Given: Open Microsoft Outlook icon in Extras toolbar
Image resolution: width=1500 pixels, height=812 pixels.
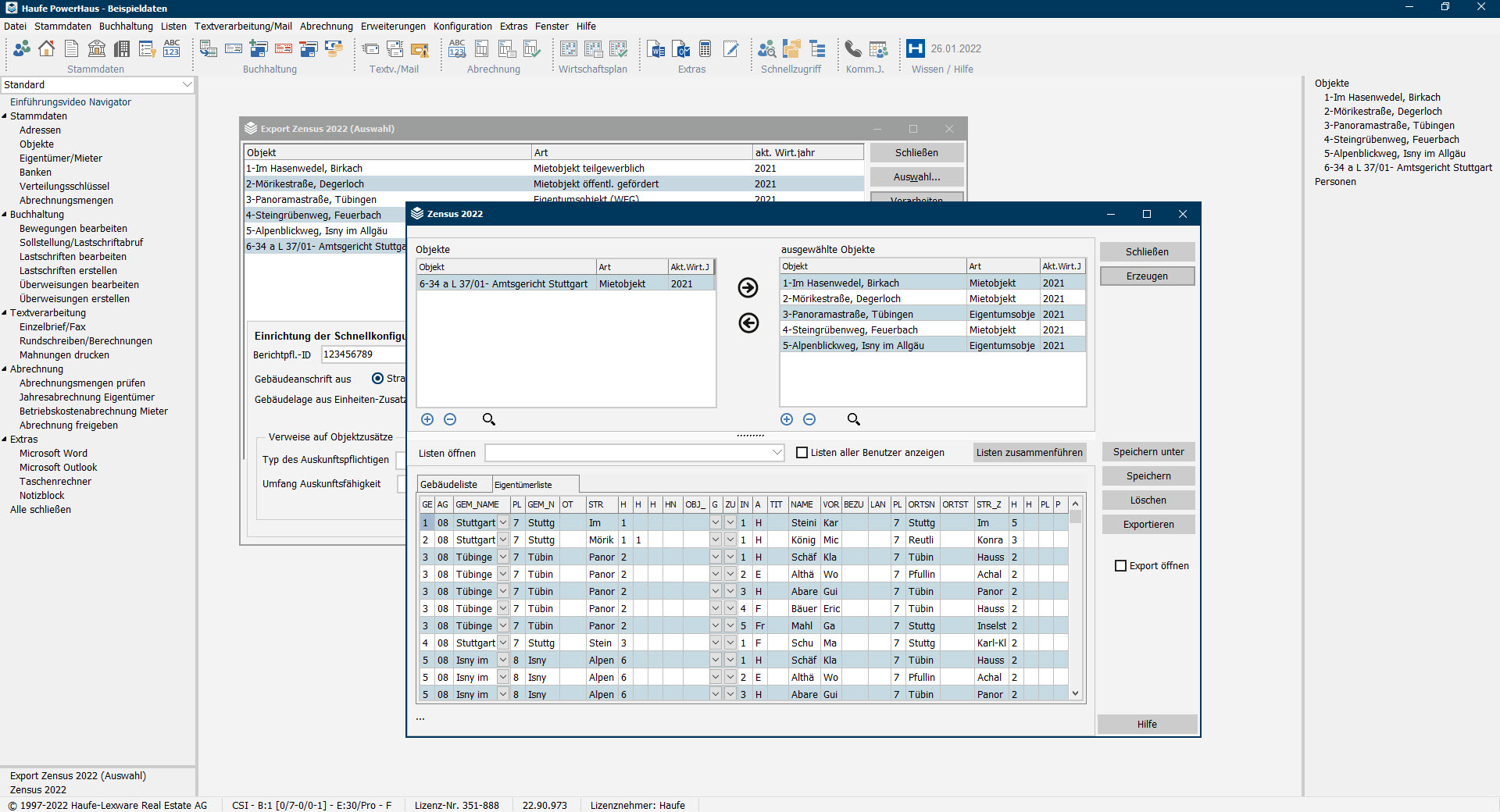Looking at the screenshot, I should pyautogui.click(x=681, y=48).
